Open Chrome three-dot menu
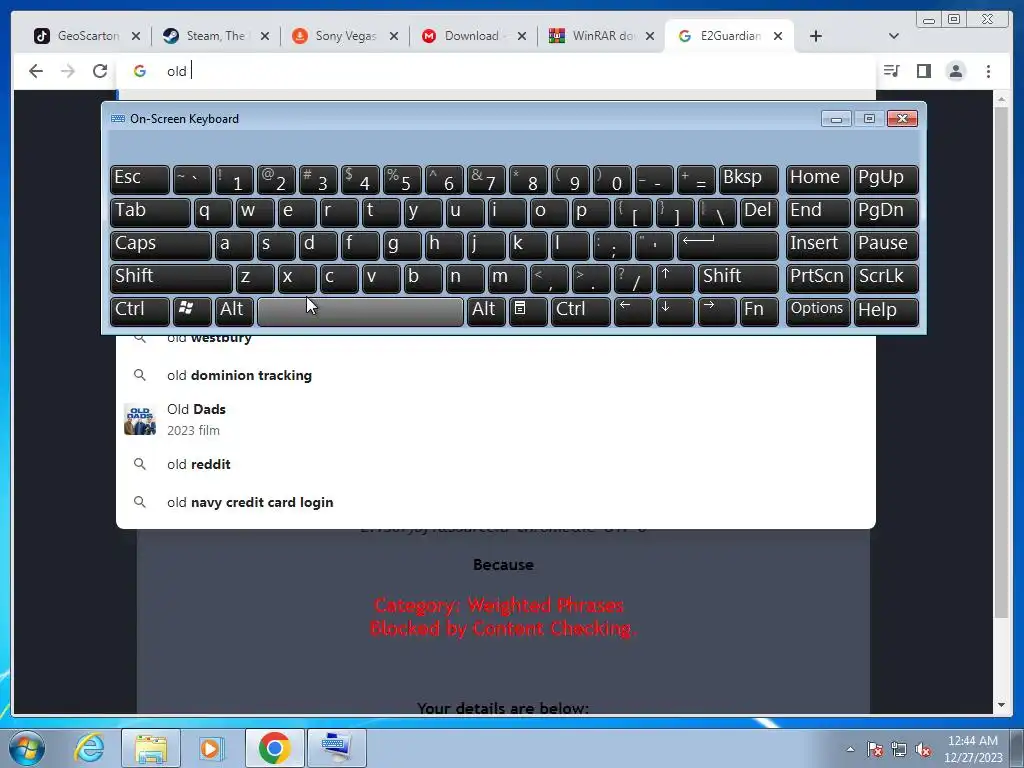 (x=988, y=71)
